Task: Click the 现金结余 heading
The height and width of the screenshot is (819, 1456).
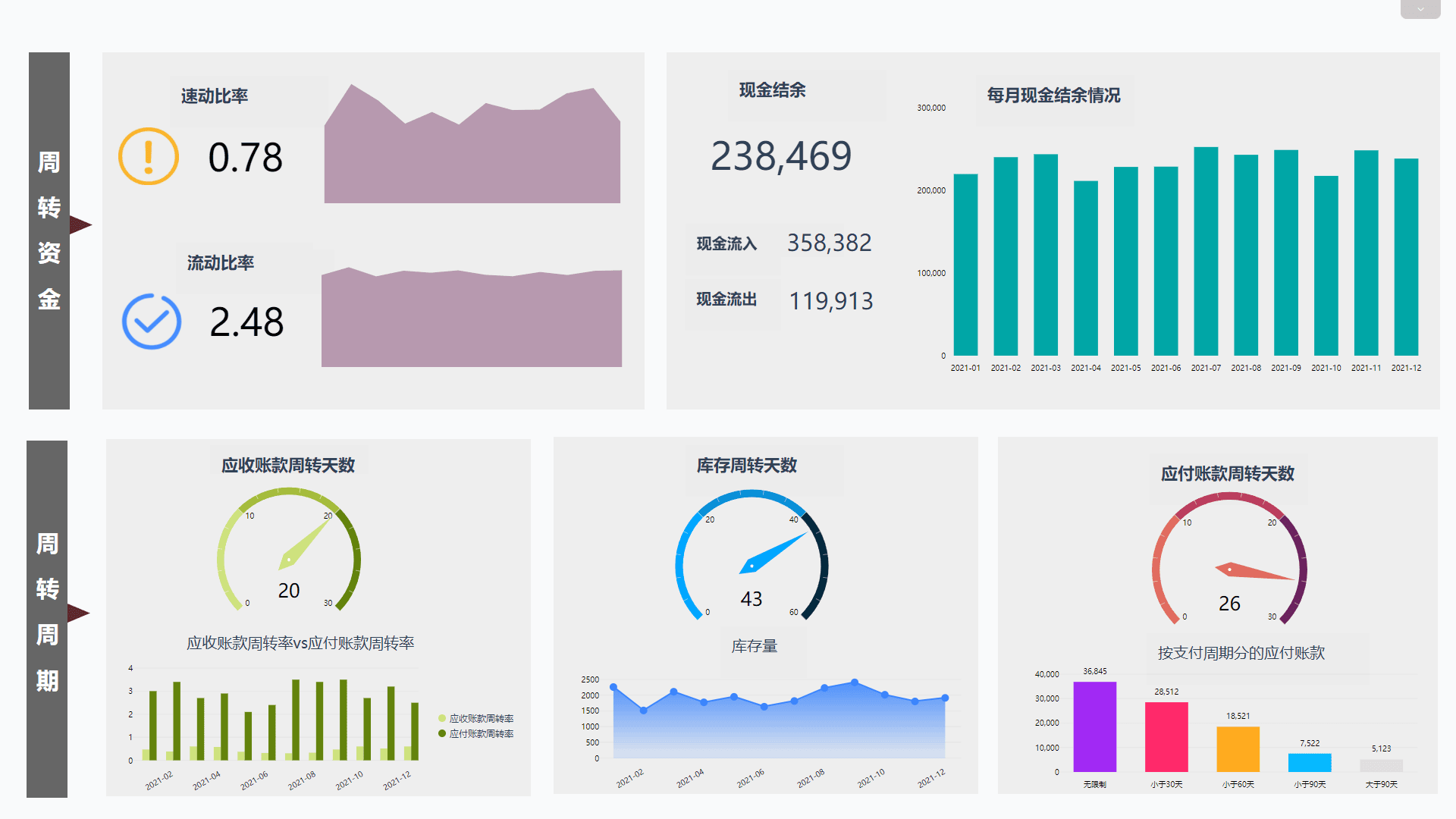Action: point(772,90)
